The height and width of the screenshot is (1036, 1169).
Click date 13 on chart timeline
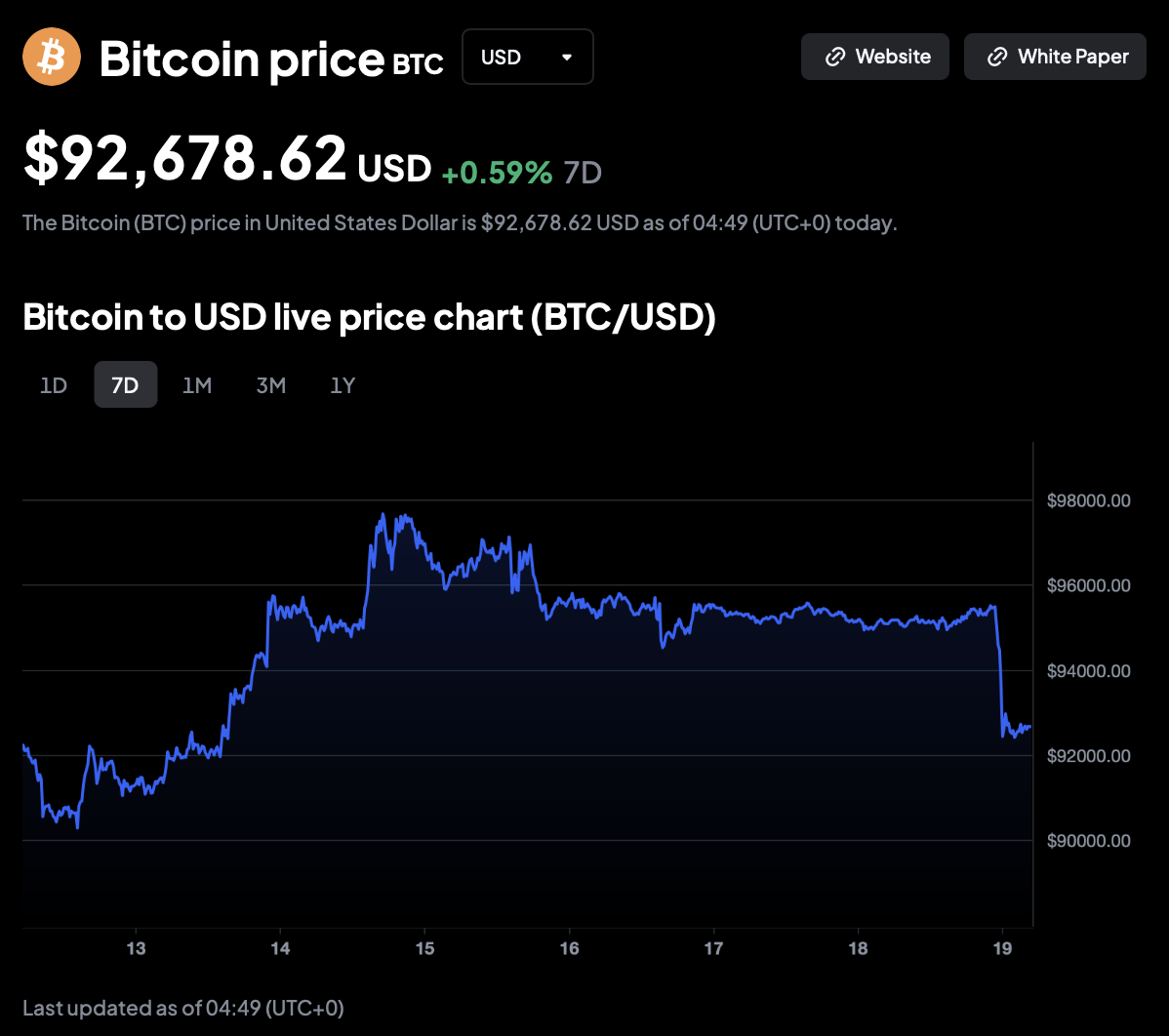click(136, 948)
